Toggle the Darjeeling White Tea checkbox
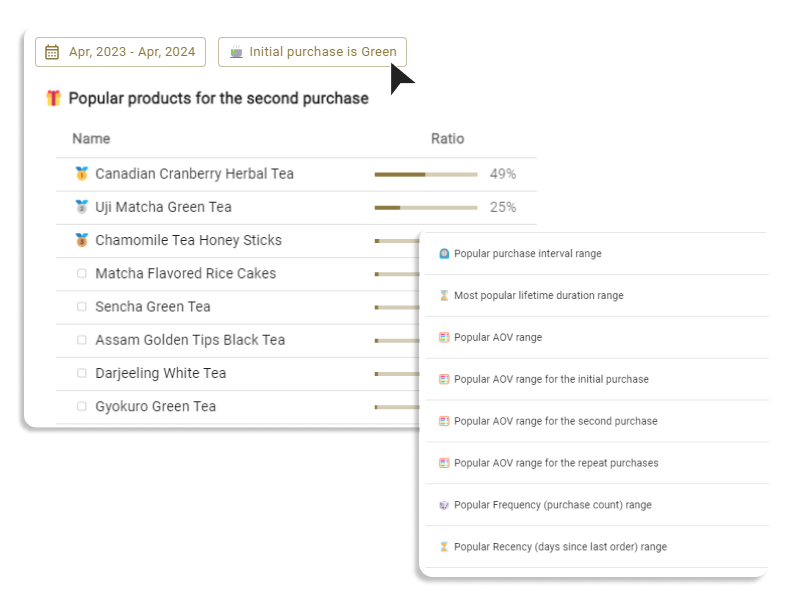Image resolution: width=800 pixels, height=600 pixels. point(82,373)
